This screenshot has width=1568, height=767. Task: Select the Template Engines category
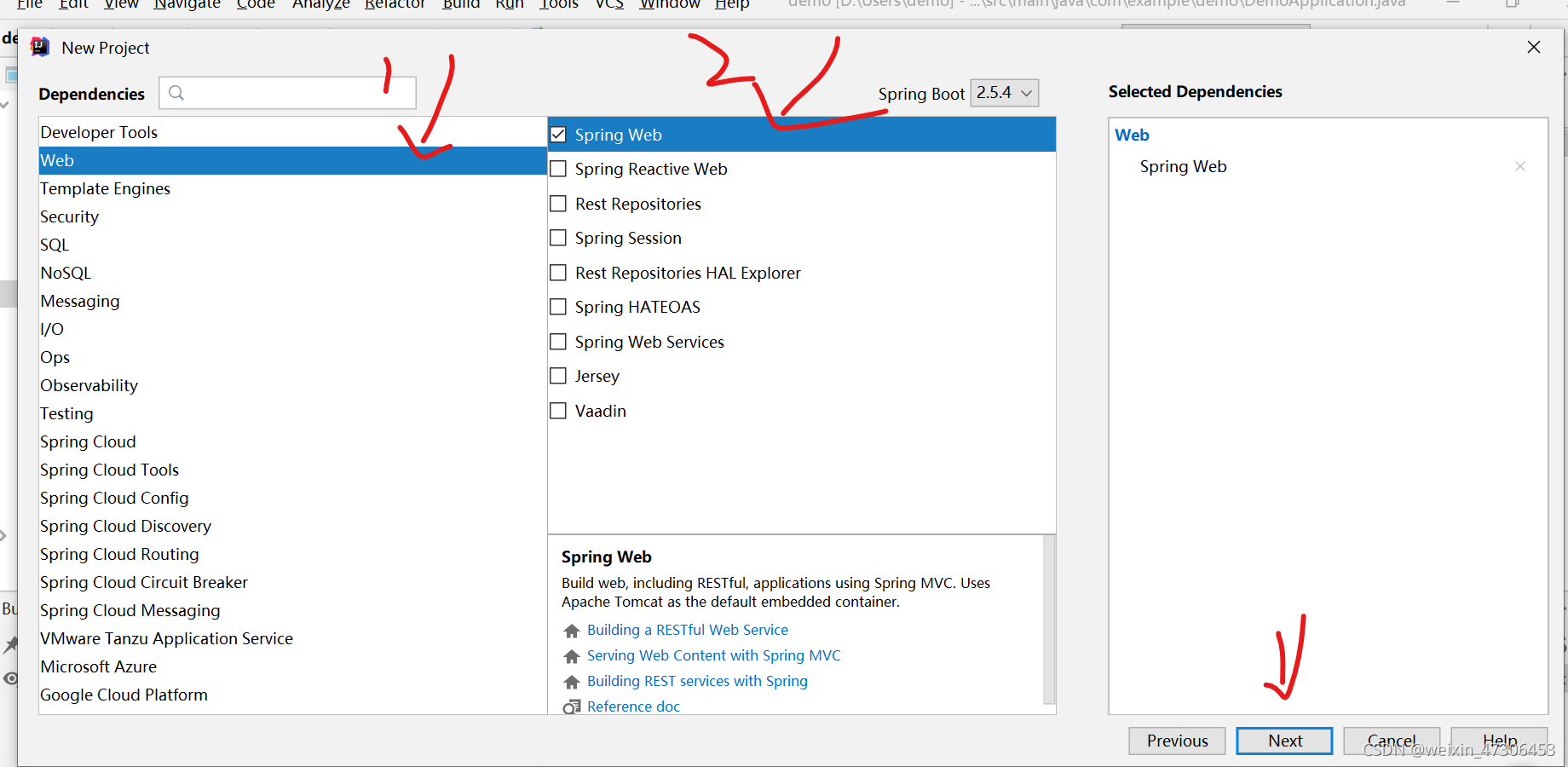(292, 188)
